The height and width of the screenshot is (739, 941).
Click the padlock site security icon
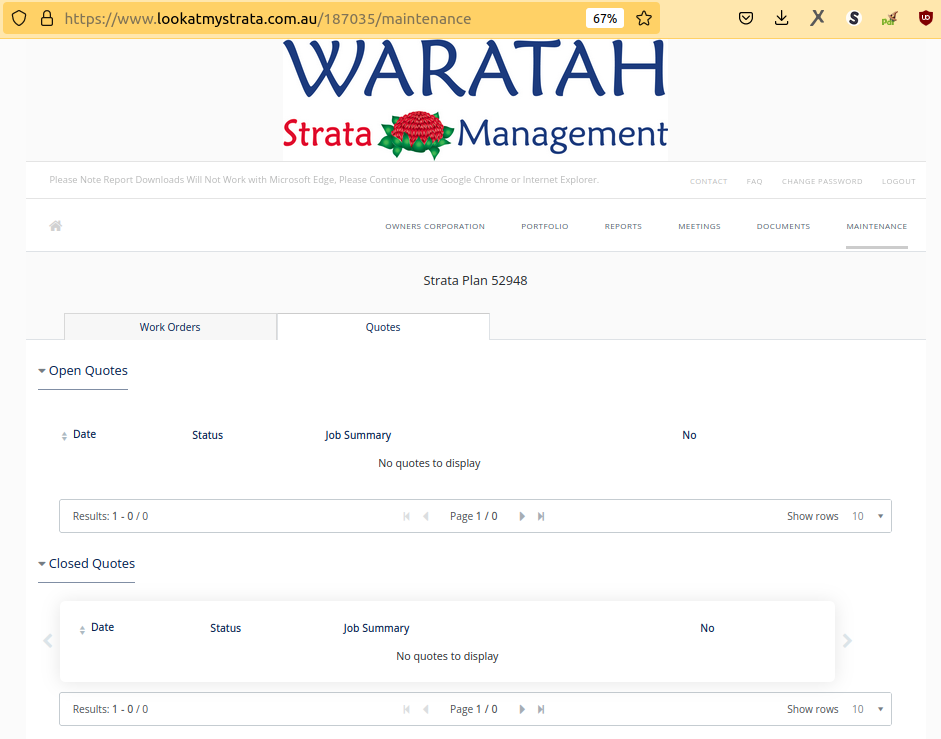click(47, 18)
